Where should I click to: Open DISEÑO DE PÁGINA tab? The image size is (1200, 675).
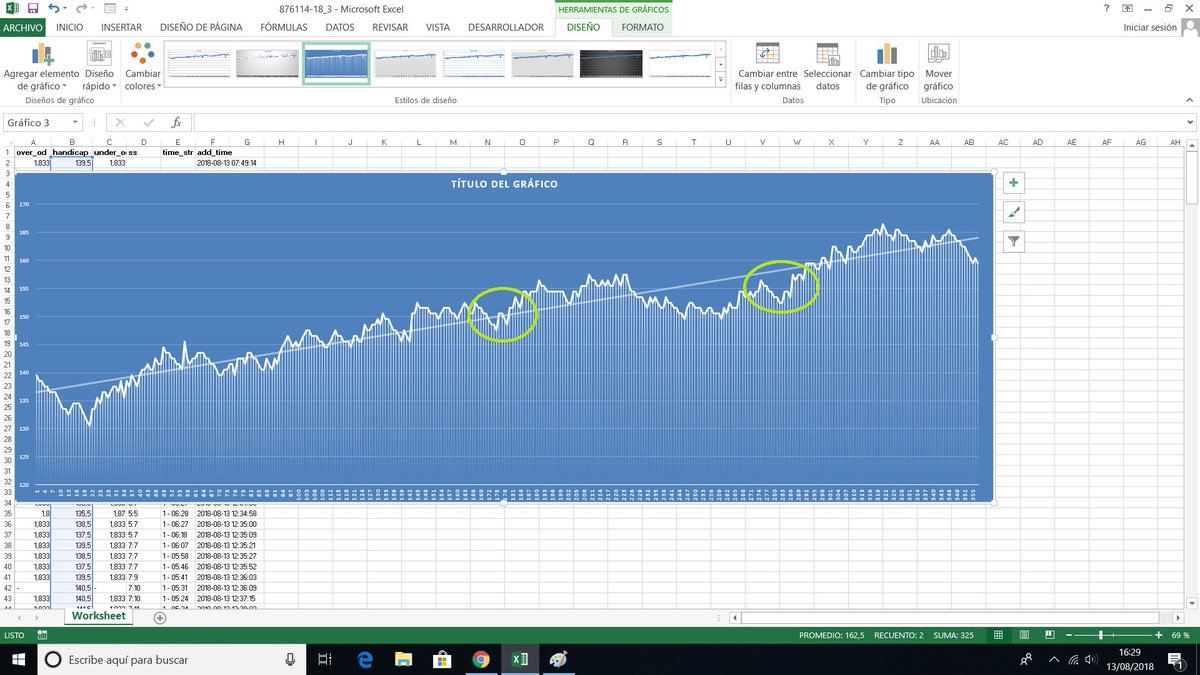pyautogui.click(x=203, y=27)
